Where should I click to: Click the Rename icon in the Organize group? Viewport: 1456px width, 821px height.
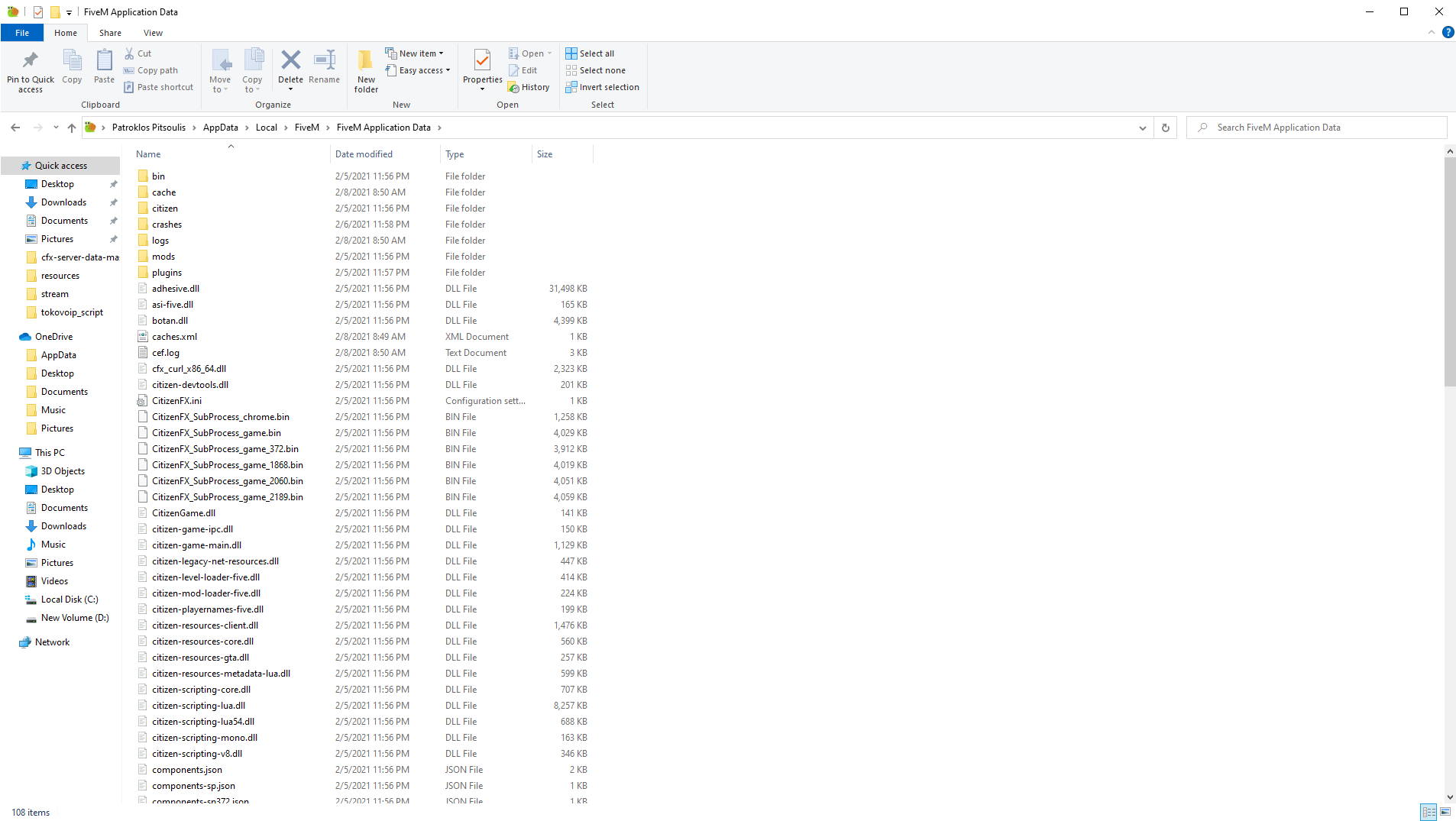325,61
